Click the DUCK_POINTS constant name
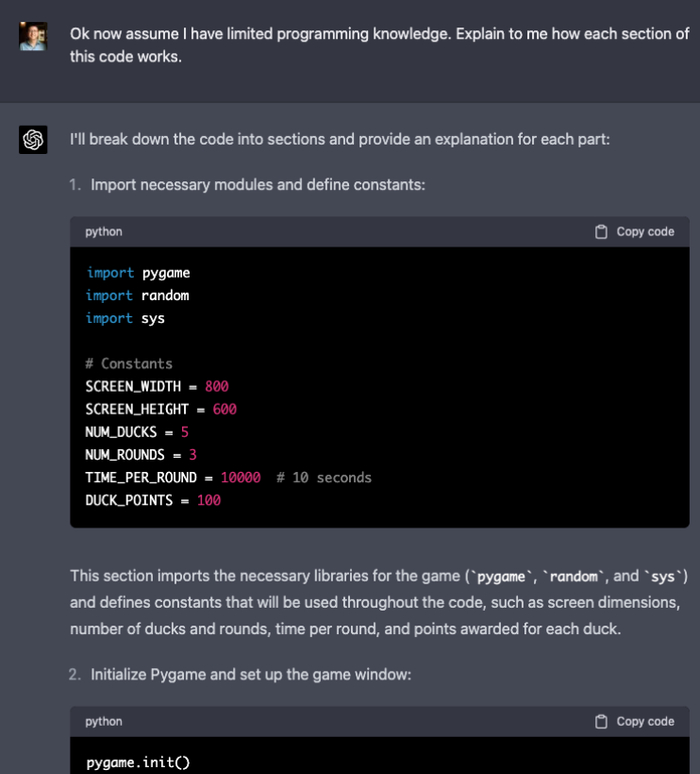Viewport: 700px width, 774px height. click(129, 500)
